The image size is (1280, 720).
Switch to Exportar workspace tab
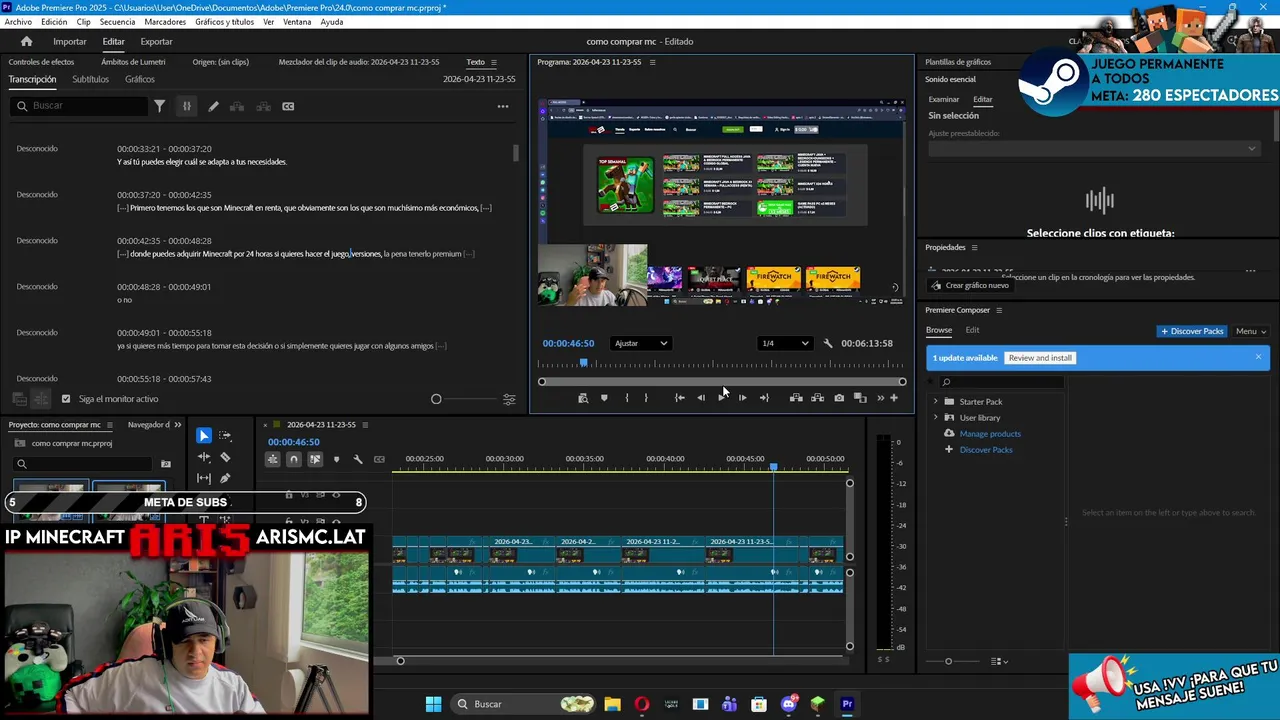156,41
